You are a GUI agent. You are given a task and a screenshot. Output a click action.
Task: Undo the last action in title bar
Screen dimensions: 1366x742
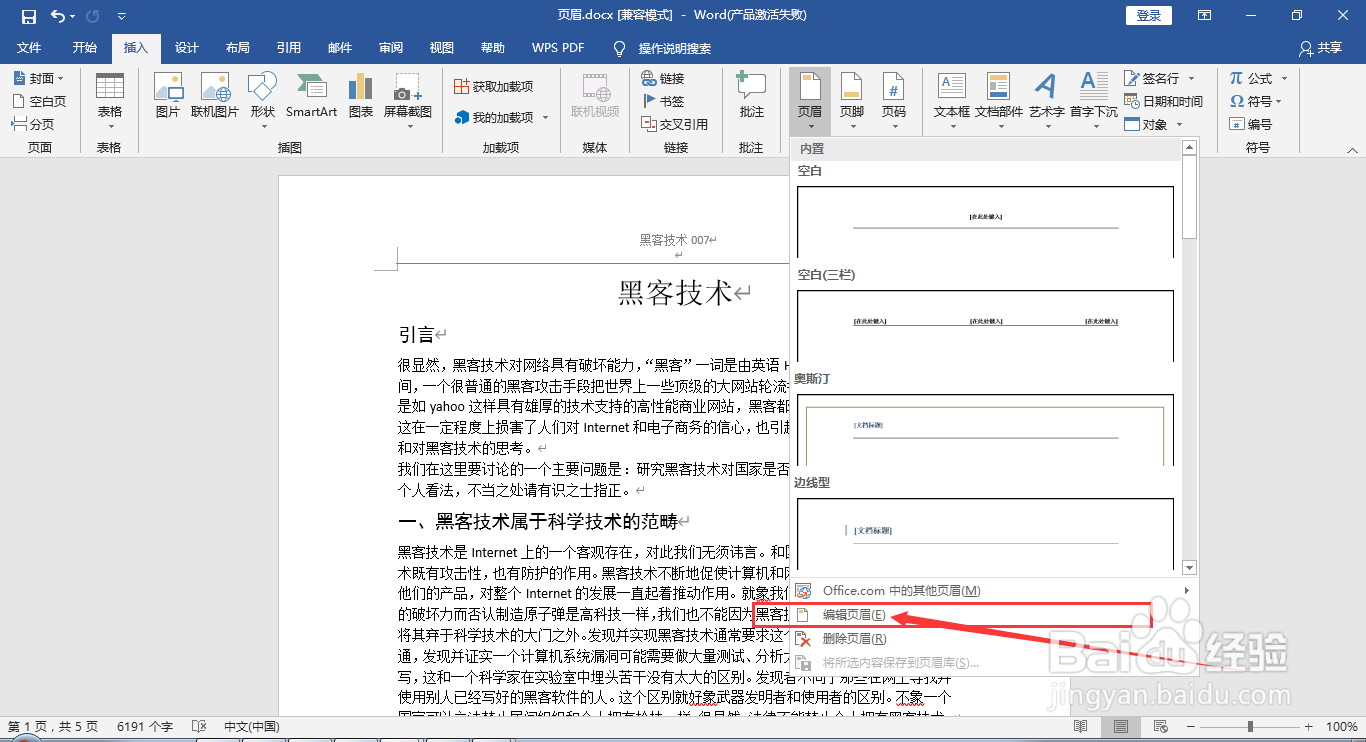(x=58, y=16)
